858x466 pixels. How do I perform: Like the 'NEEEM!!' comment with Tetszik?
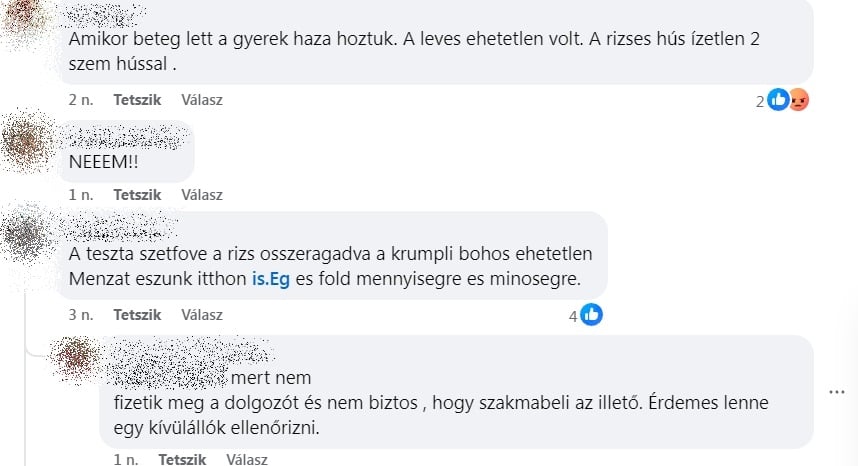point(137,195)
